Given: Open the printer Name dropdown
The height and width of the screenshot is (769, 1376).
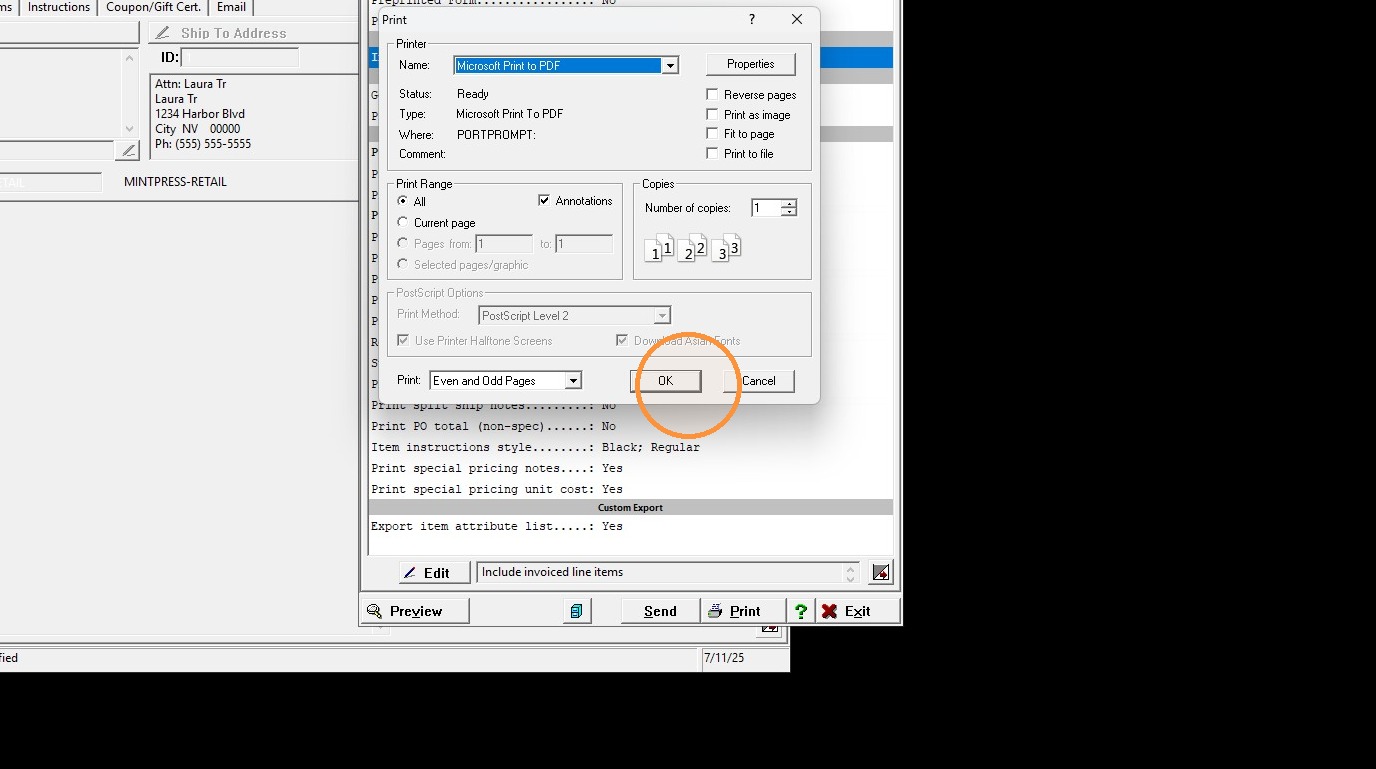Looking at the screenshot, I should [x=670, y=66].
